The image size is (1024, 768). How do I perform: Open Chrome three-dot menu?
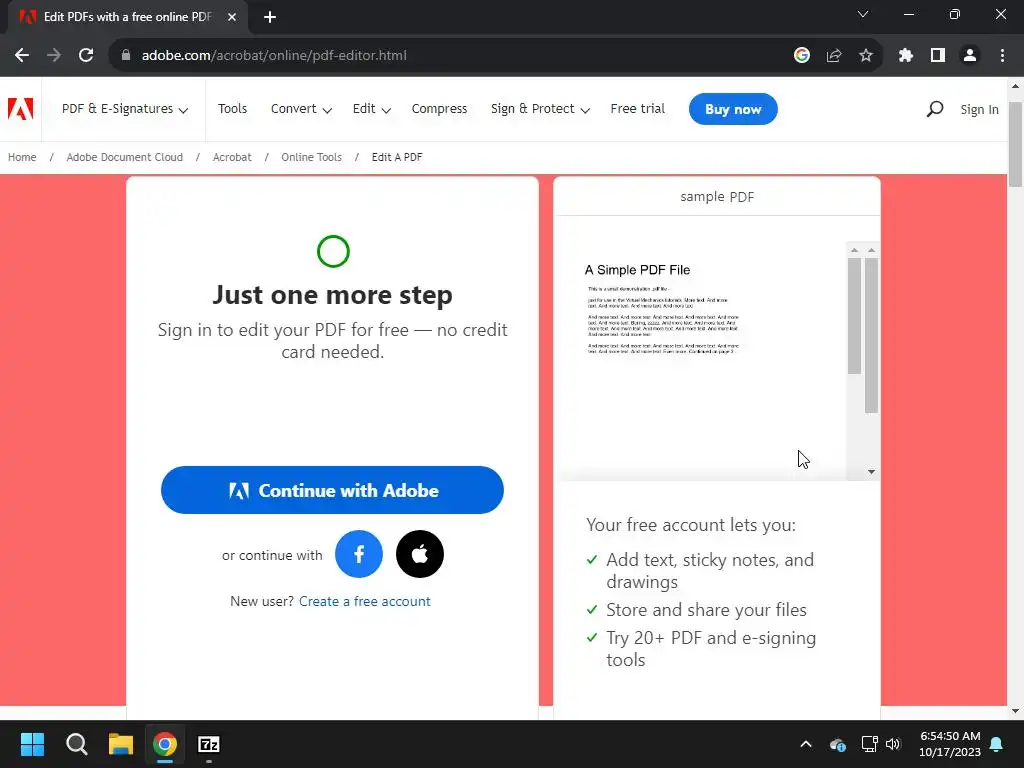point(1002,56)
